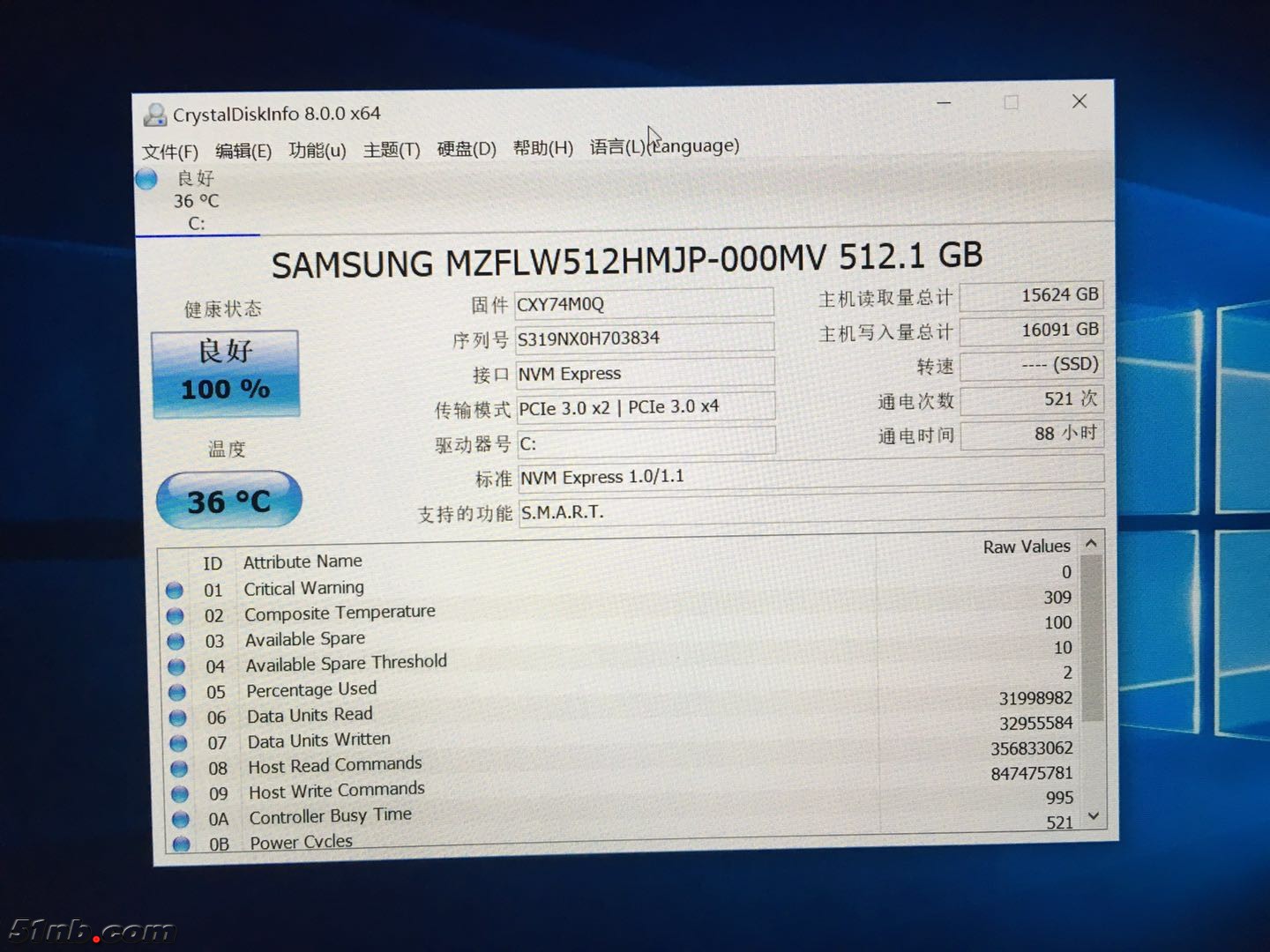Select the C: drive status orb
This screenshot has height=952, width=1270.
point(146,179)
